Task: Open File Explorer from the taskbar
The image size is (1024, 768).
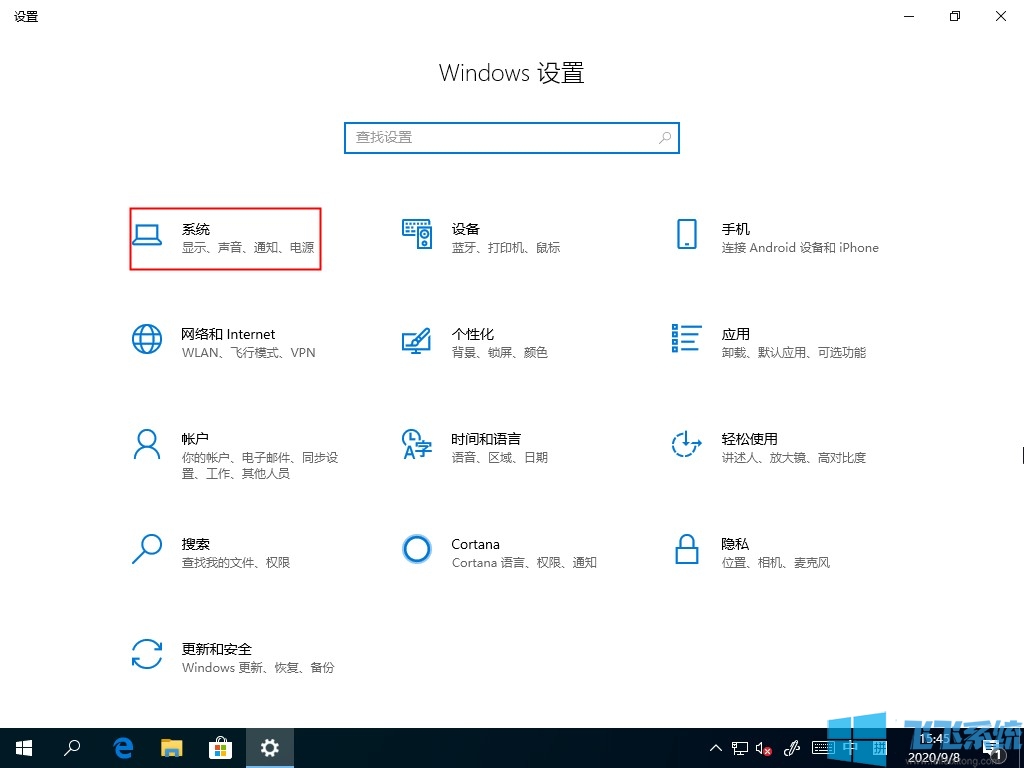Action: pos(171,747)
